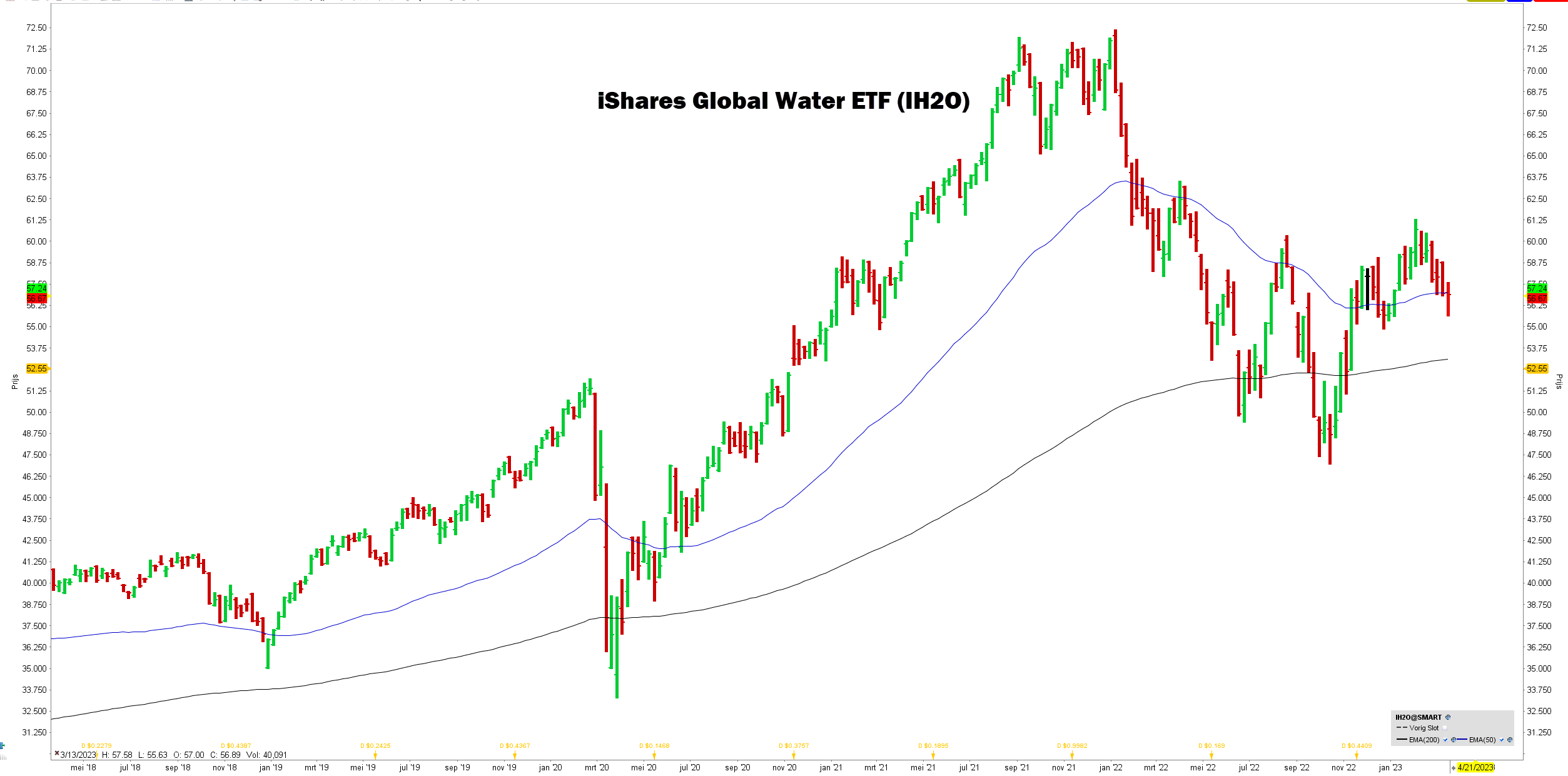Click the jan '23 time axis label

point(1390,767)
